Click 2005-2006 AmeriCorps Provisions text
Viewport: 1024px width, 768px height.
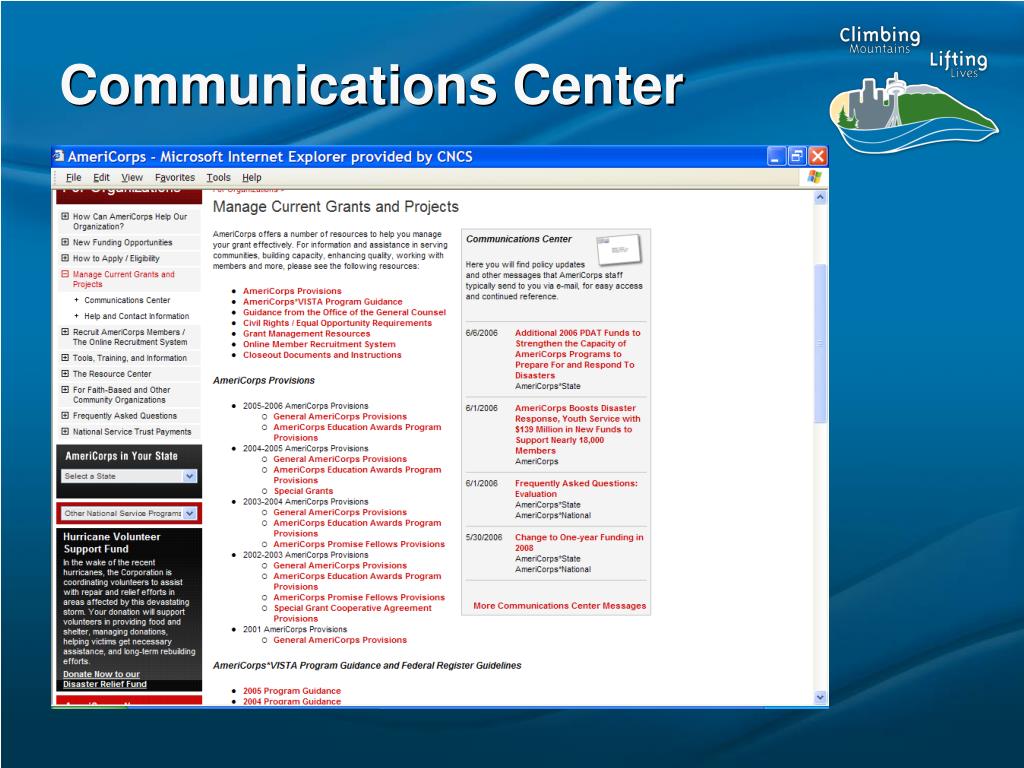click(305, 406)
